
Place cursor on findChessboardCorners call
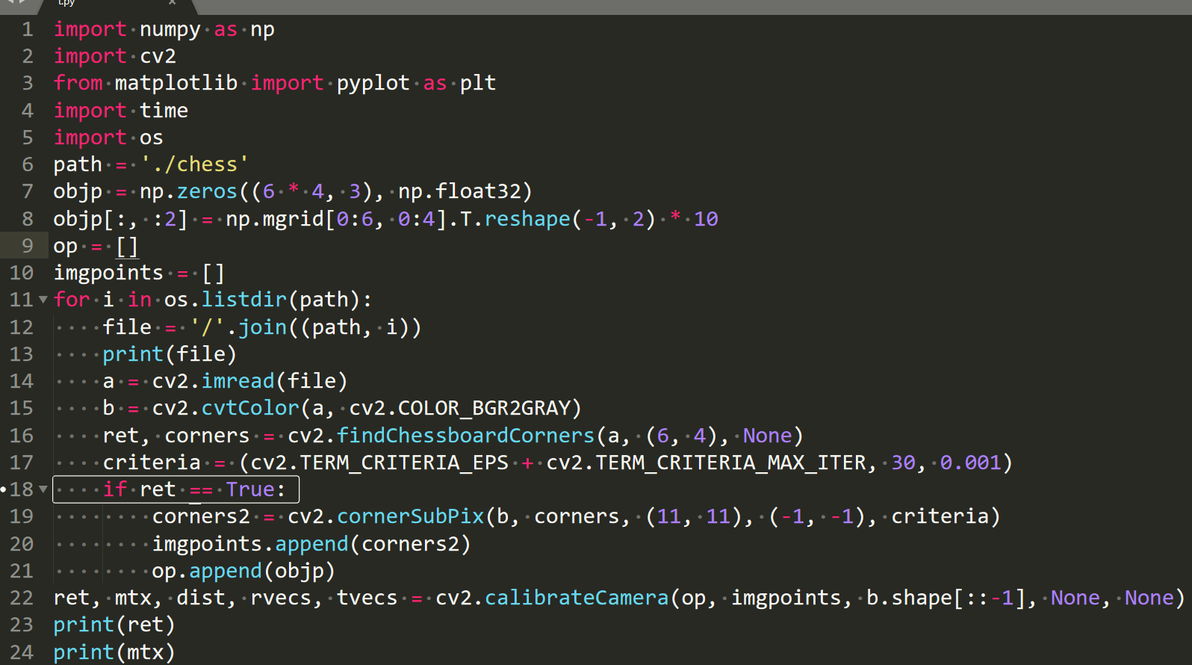(465, 435)
